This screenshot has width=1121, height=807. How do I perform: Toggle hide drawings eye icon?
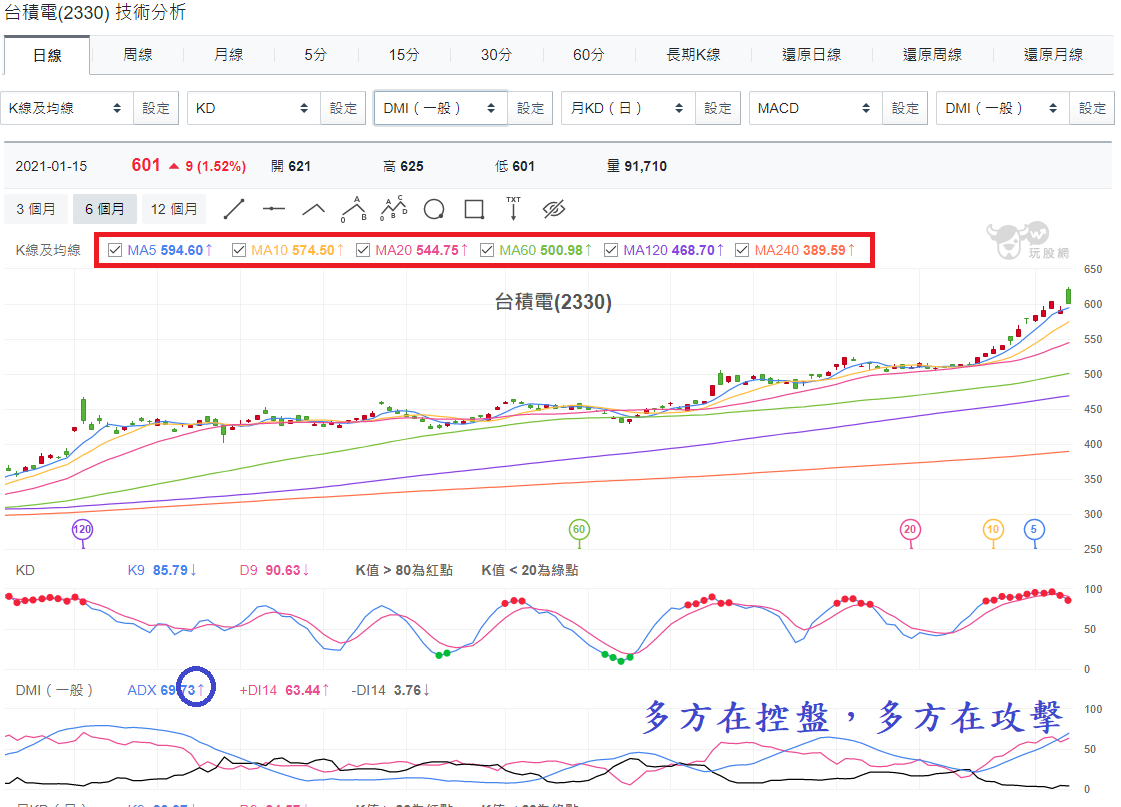click(554, 209)
